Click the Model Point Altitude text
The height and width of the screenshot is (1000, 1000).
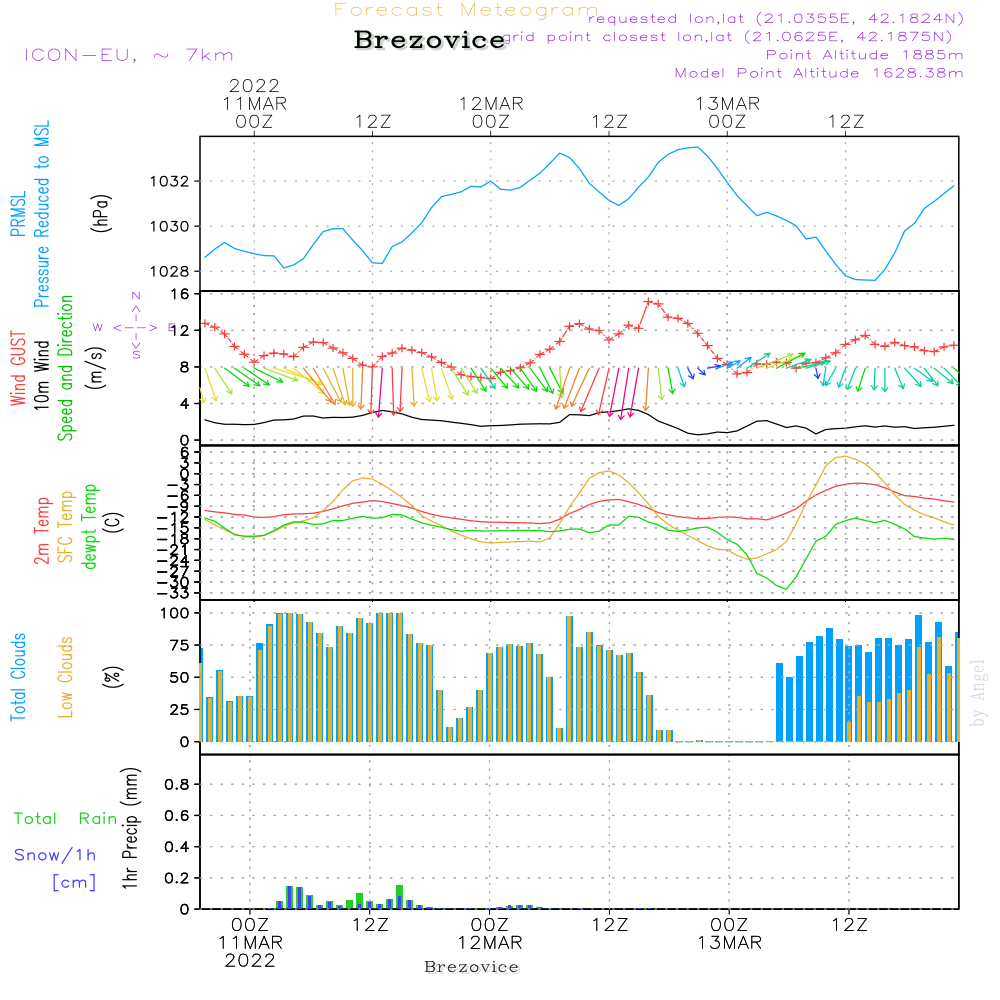(x=819, y=73)
